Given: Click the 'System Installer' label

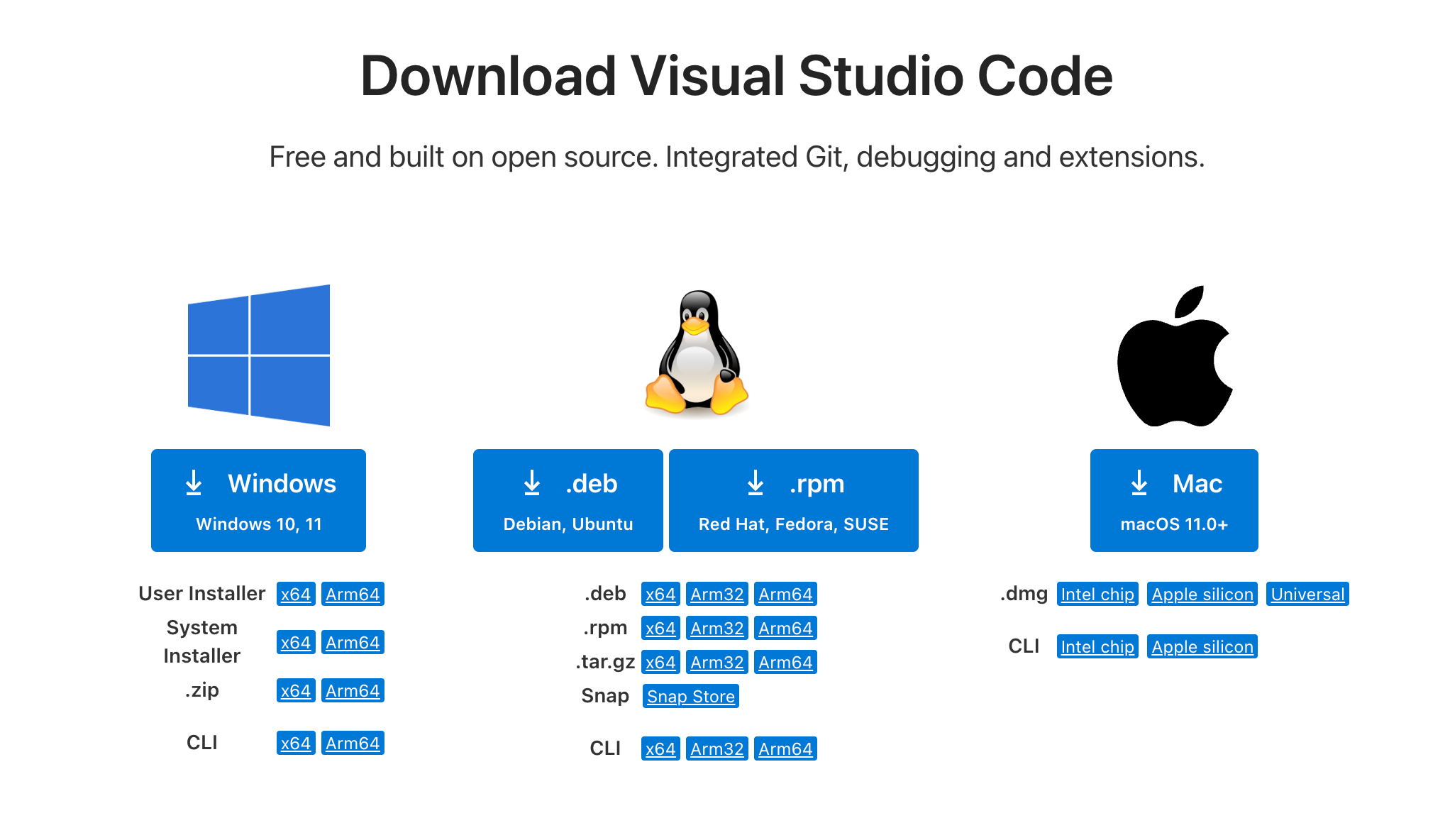Looking at the screenshot, I should coord(201,641).
